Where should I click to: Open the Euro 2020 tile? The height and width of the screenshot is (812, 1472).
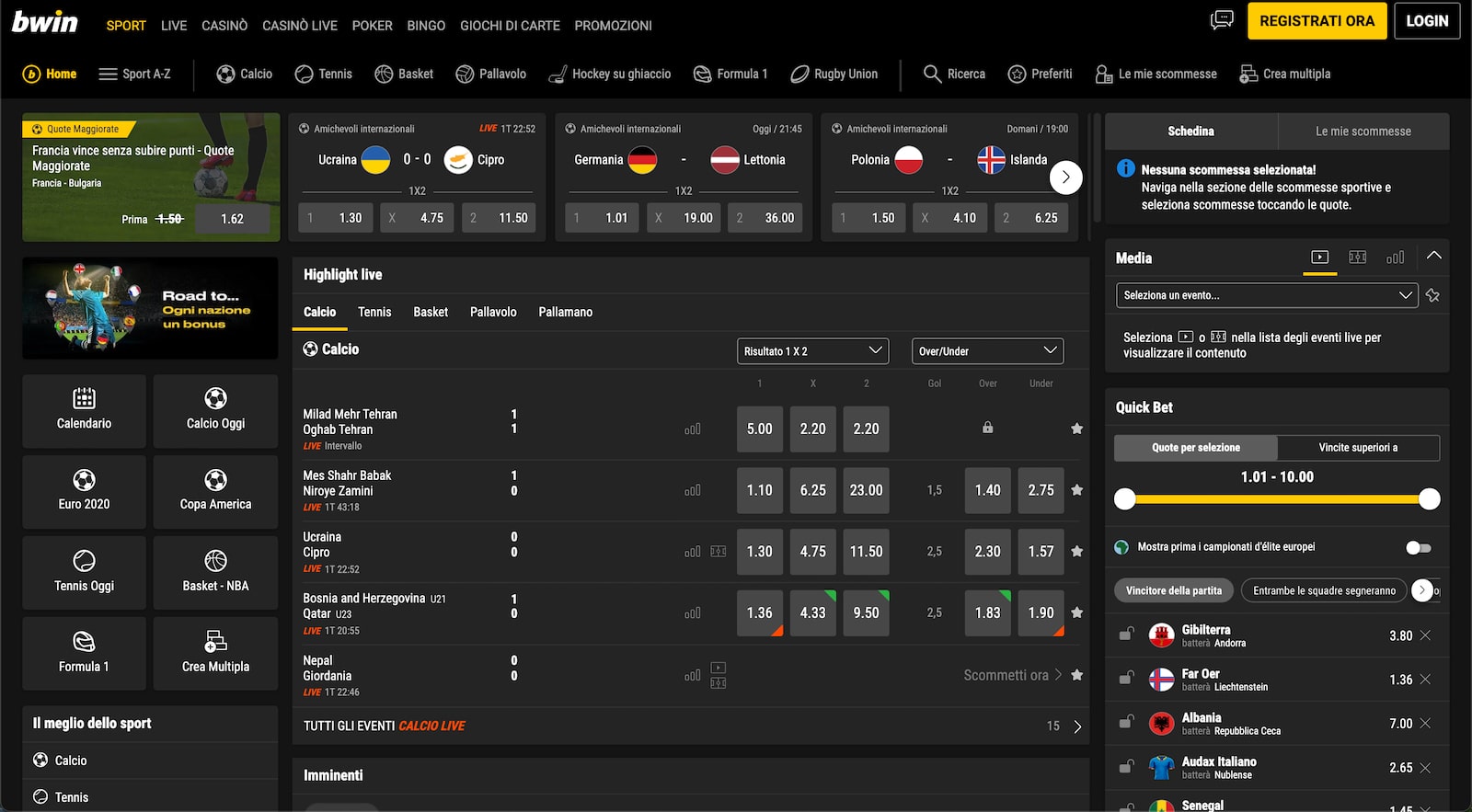[84, 492]
